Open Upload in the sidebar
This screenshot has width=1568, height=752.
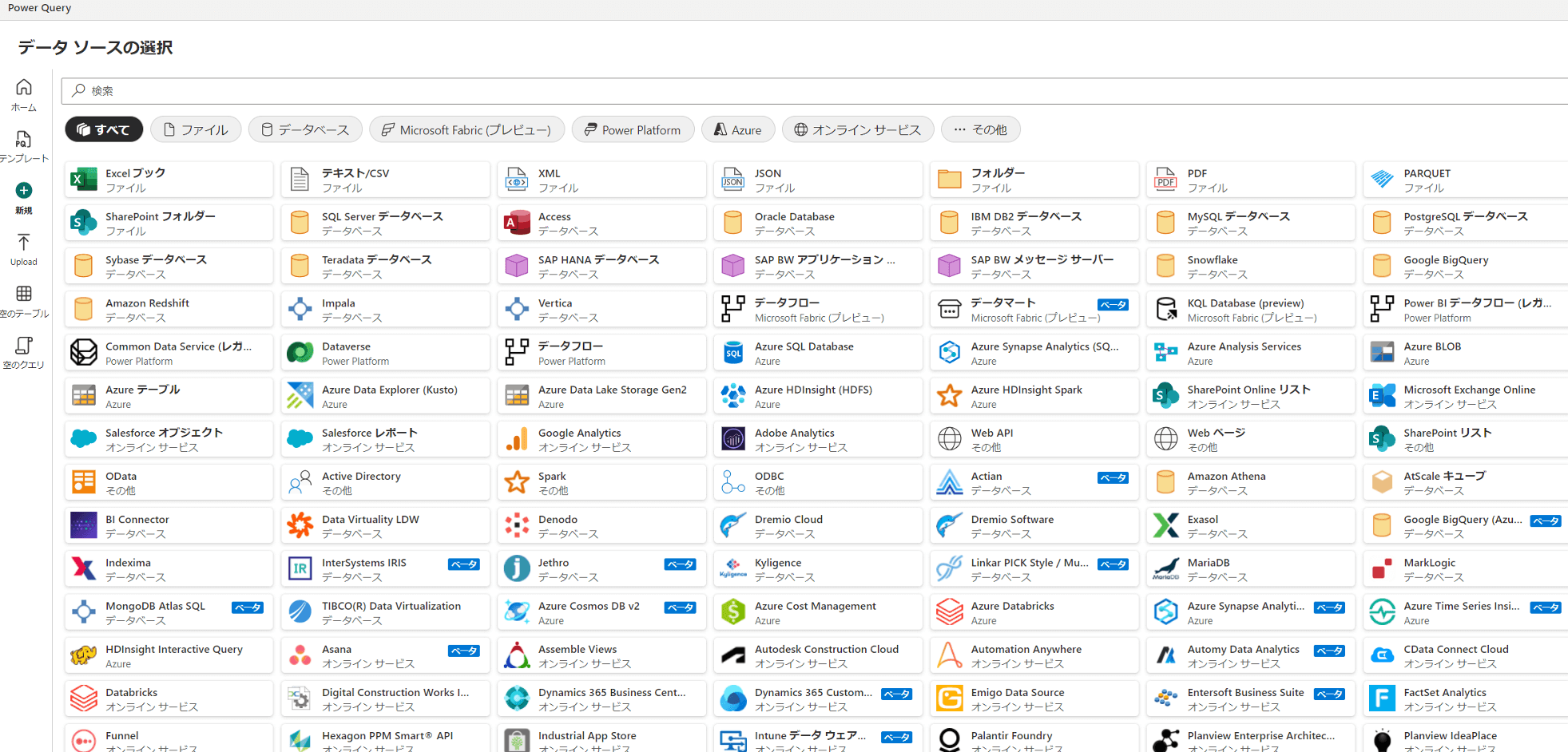tap(24, 250)
